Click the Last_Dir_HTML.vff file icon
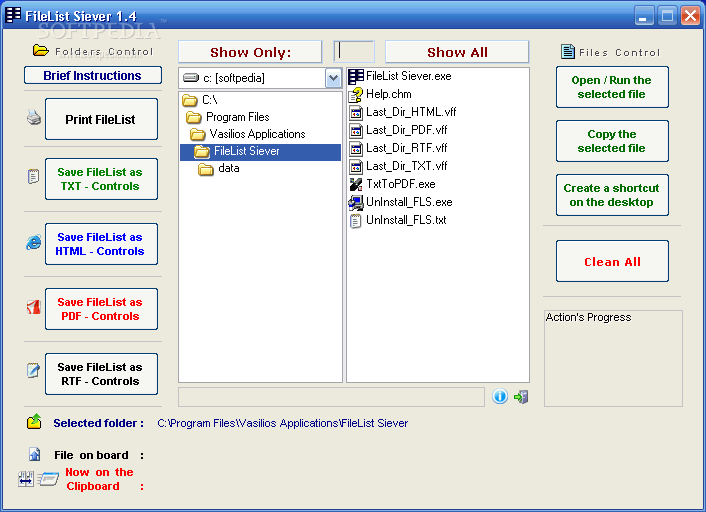Screen dimensions: 706x512 [x=356, y=112]
